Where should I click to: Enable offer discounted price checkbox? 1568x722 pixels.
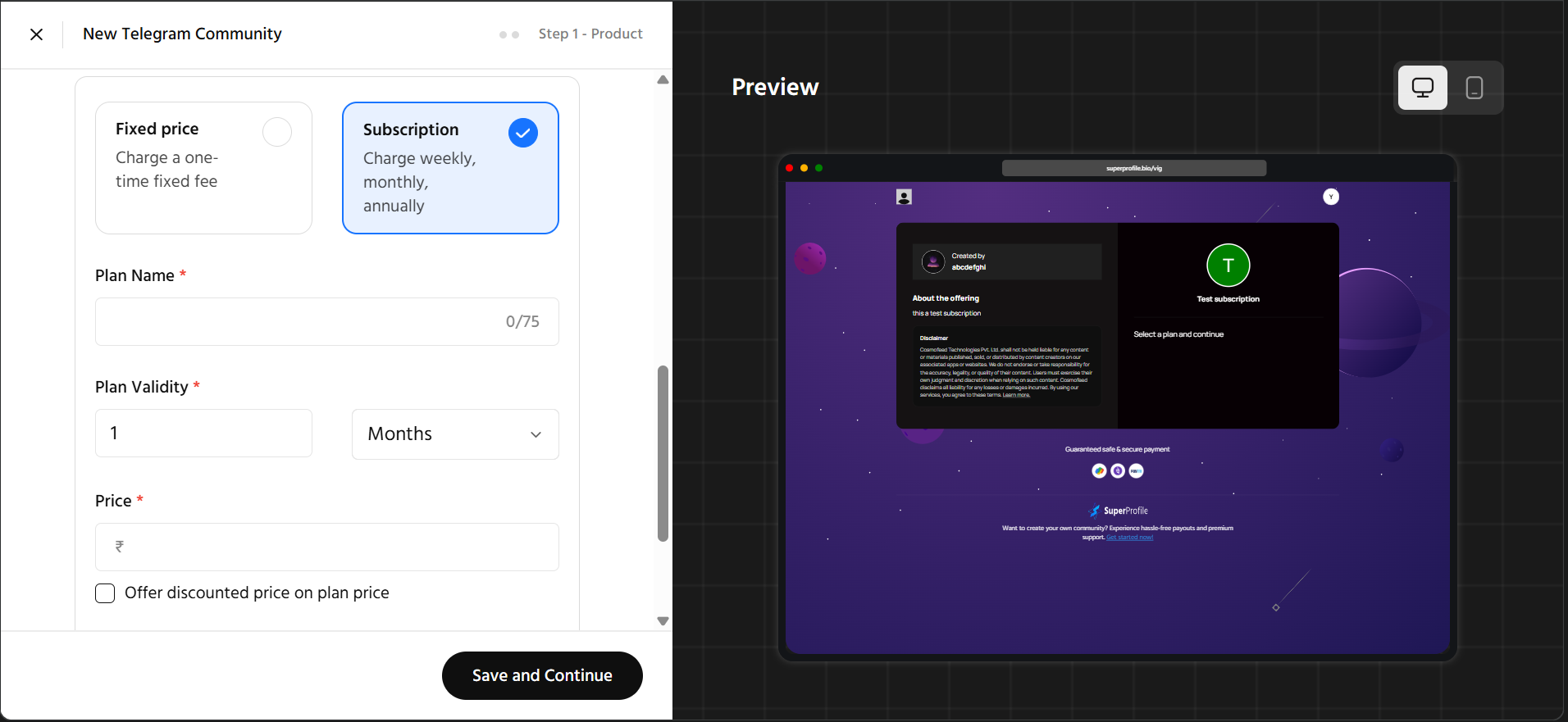coord(105,593)
